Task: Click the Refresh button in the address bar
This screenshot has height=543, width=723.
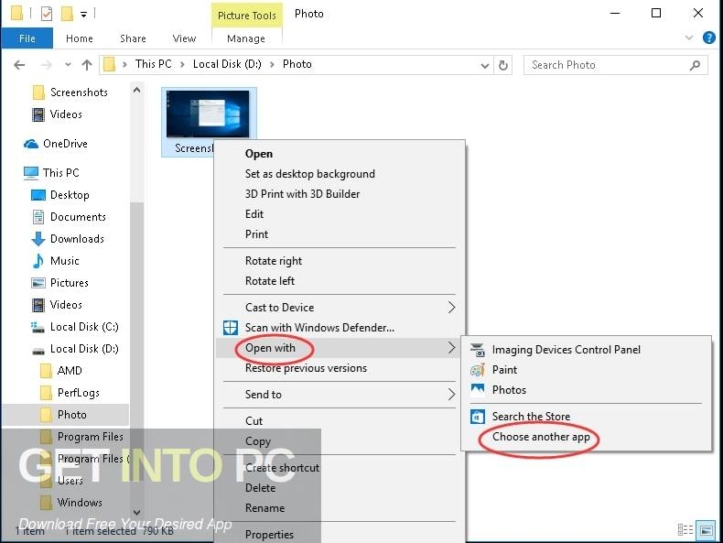Action: tap(503, 65)
